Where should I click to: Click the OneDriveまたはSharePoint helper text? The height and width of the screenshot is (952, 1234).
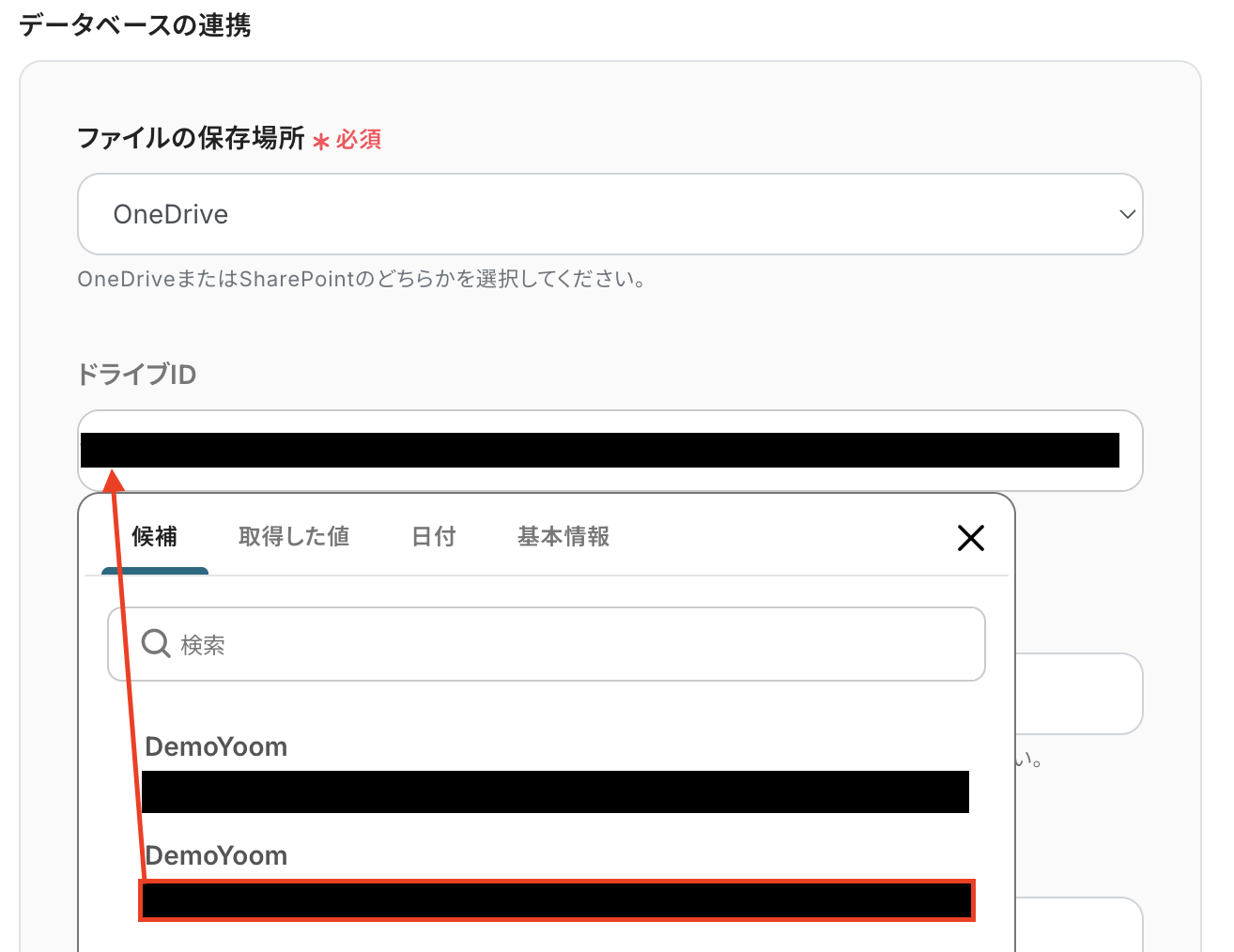[362, 279]
